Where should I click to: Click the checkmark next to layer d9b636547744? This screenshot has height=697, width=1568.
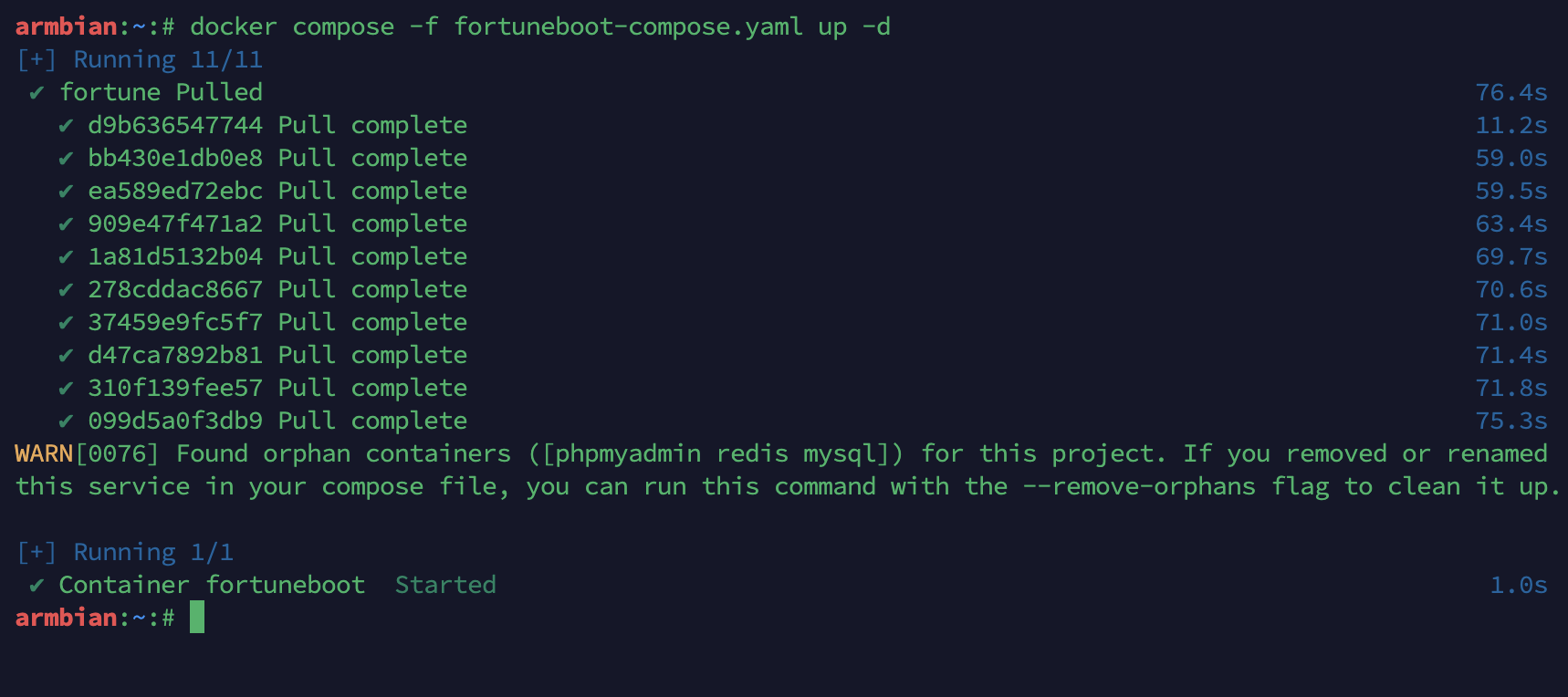[x=66, y=126]
